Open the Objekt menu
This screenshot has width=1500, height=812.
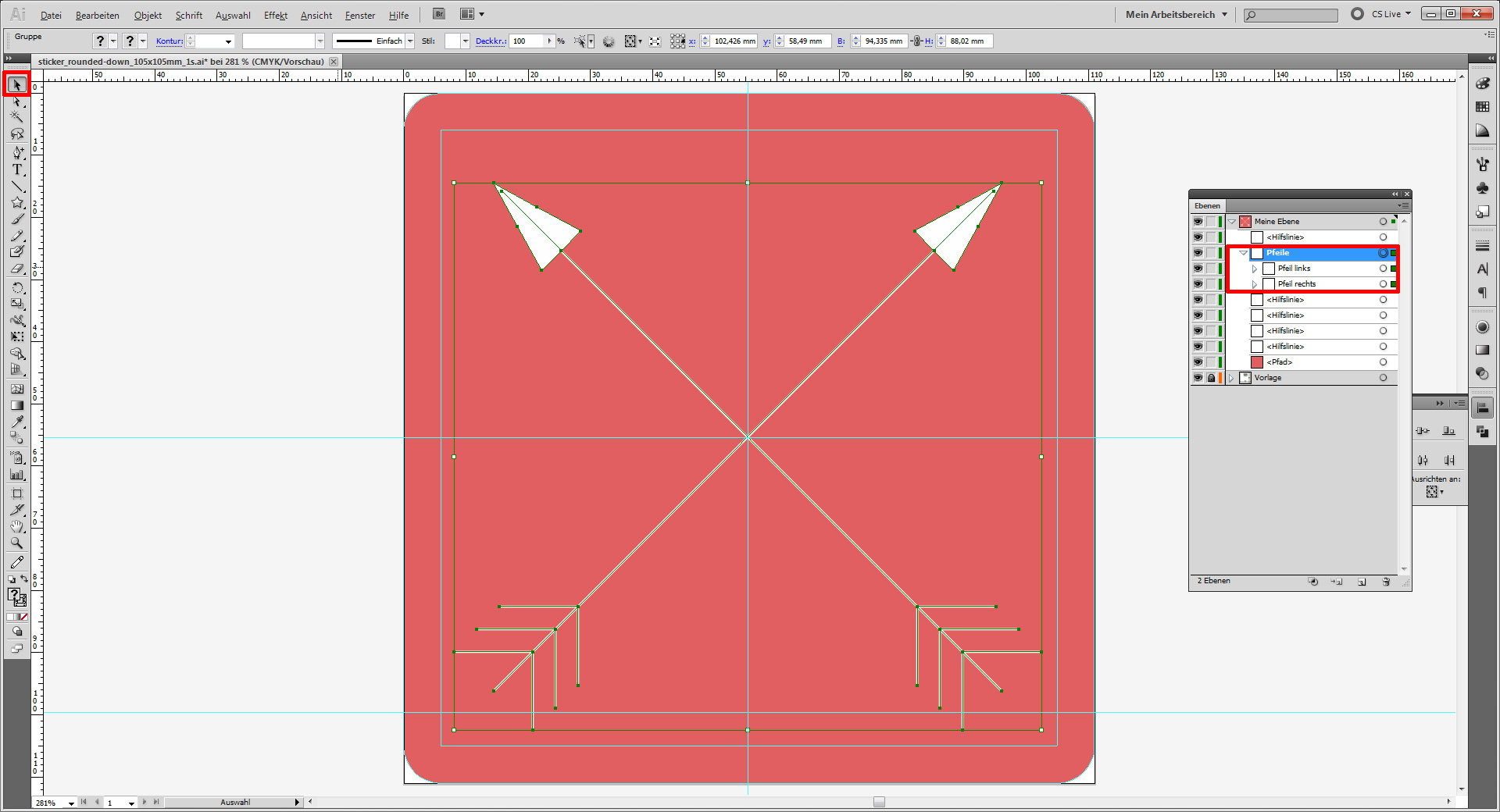tap(148, 16)
